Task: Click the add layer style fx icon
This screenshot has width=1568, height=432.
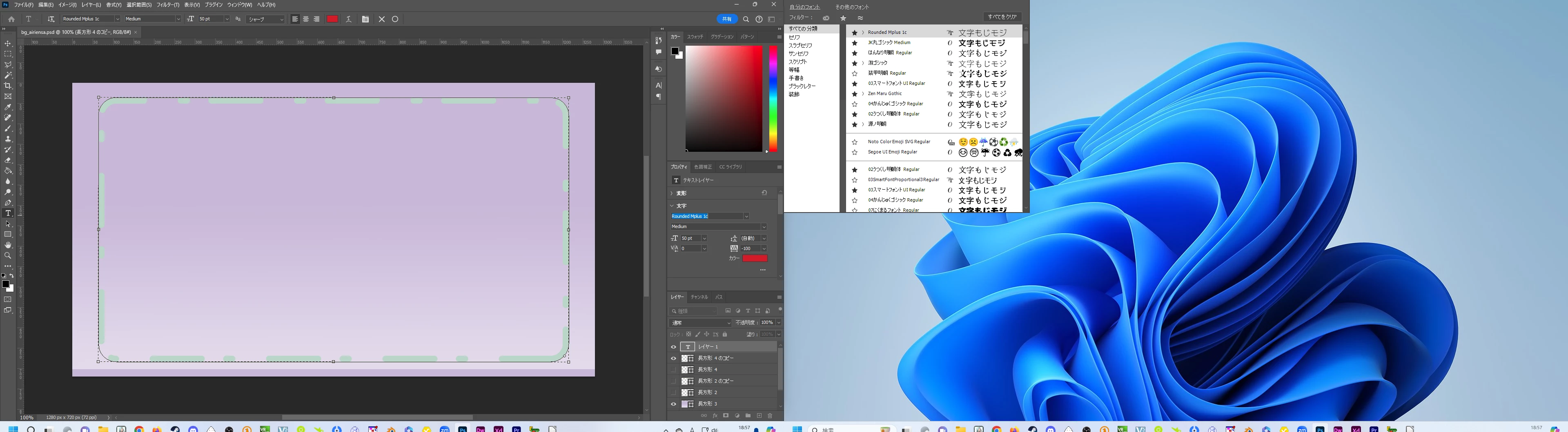Action: click(x=715, y=416)
